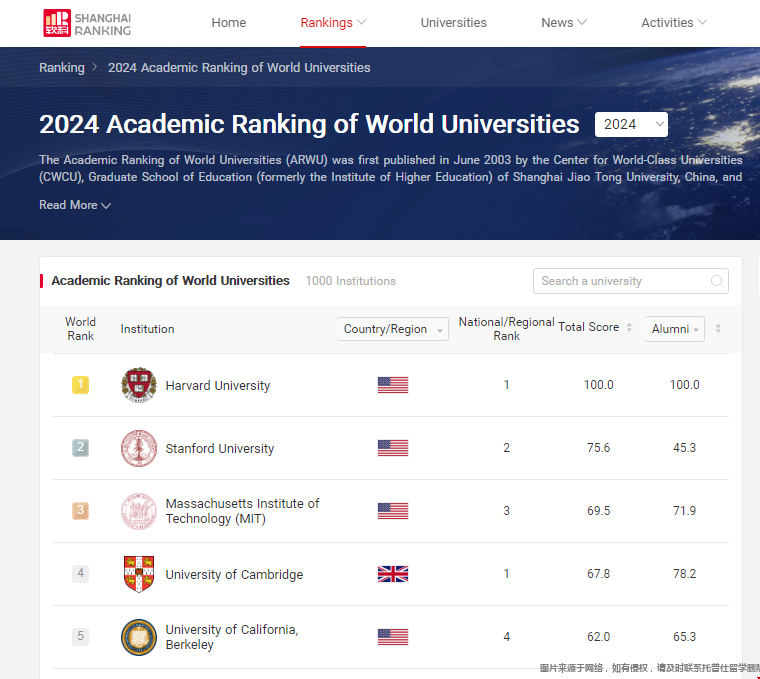This screenshot has height=679, width=760.
Task: Click the Stanford University seal logo
Action: [x=139, y=448]
